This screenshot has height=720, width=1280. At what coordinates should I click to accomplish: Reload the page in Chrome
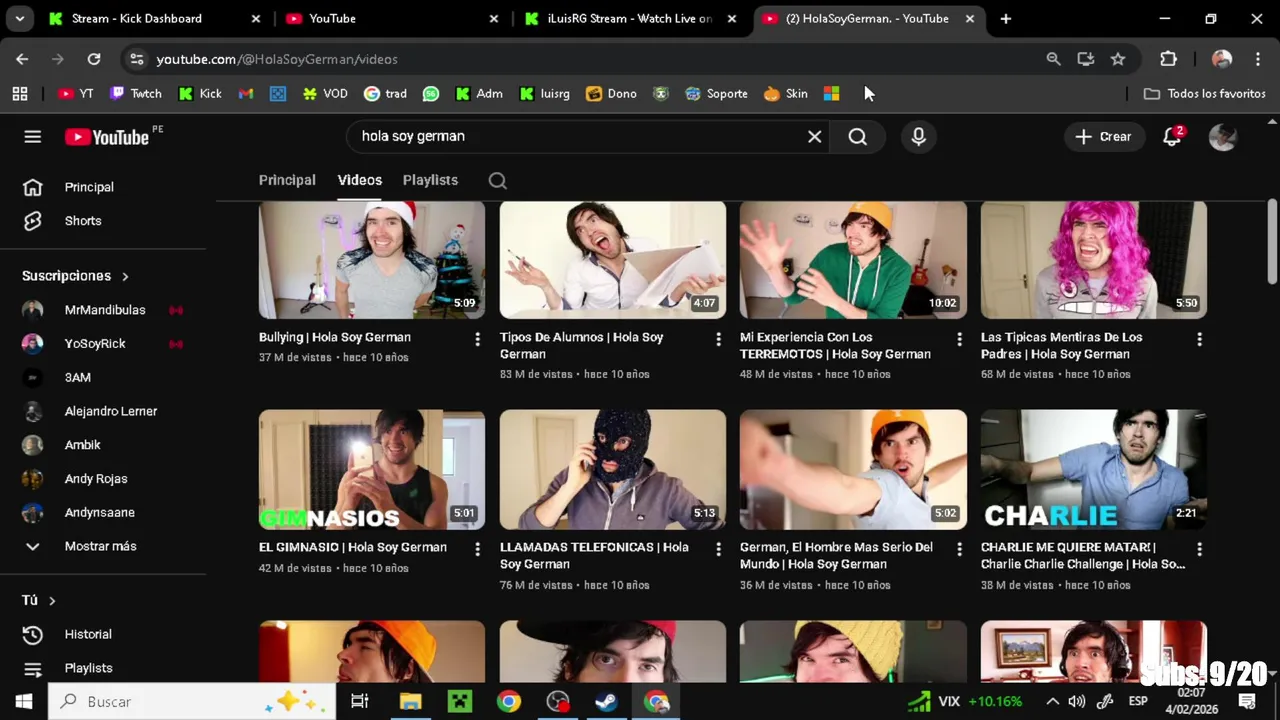point(93,59)
